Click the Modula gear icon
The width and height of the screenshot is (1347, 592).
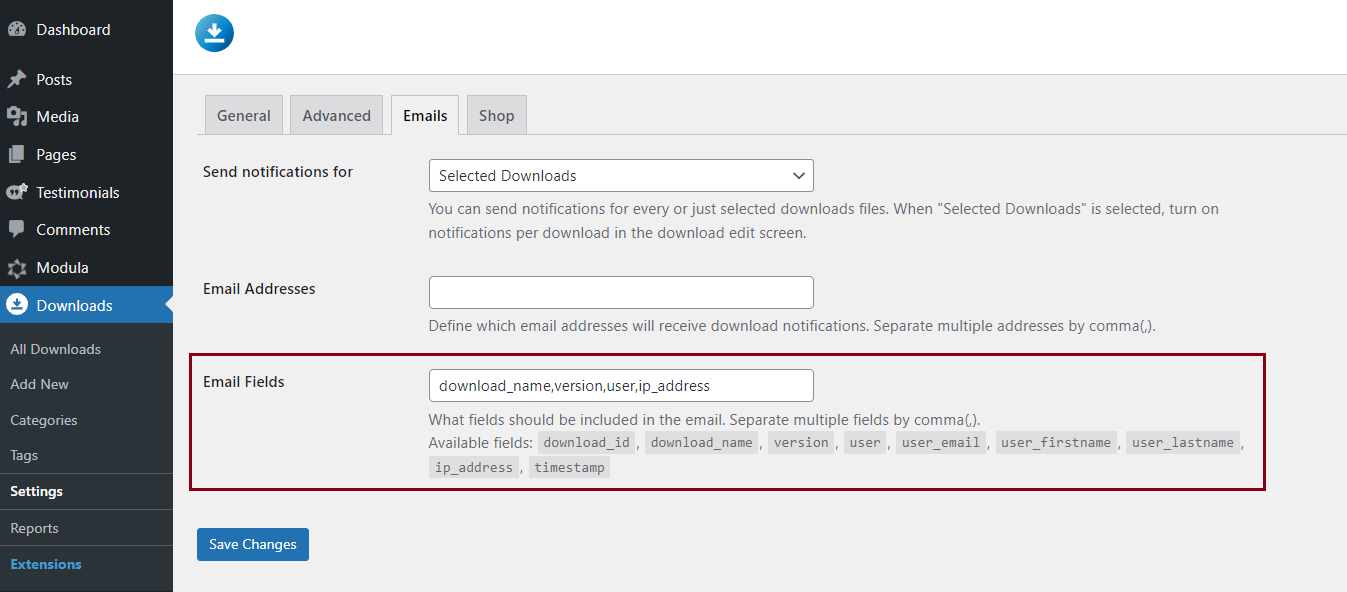click(16, 268)
